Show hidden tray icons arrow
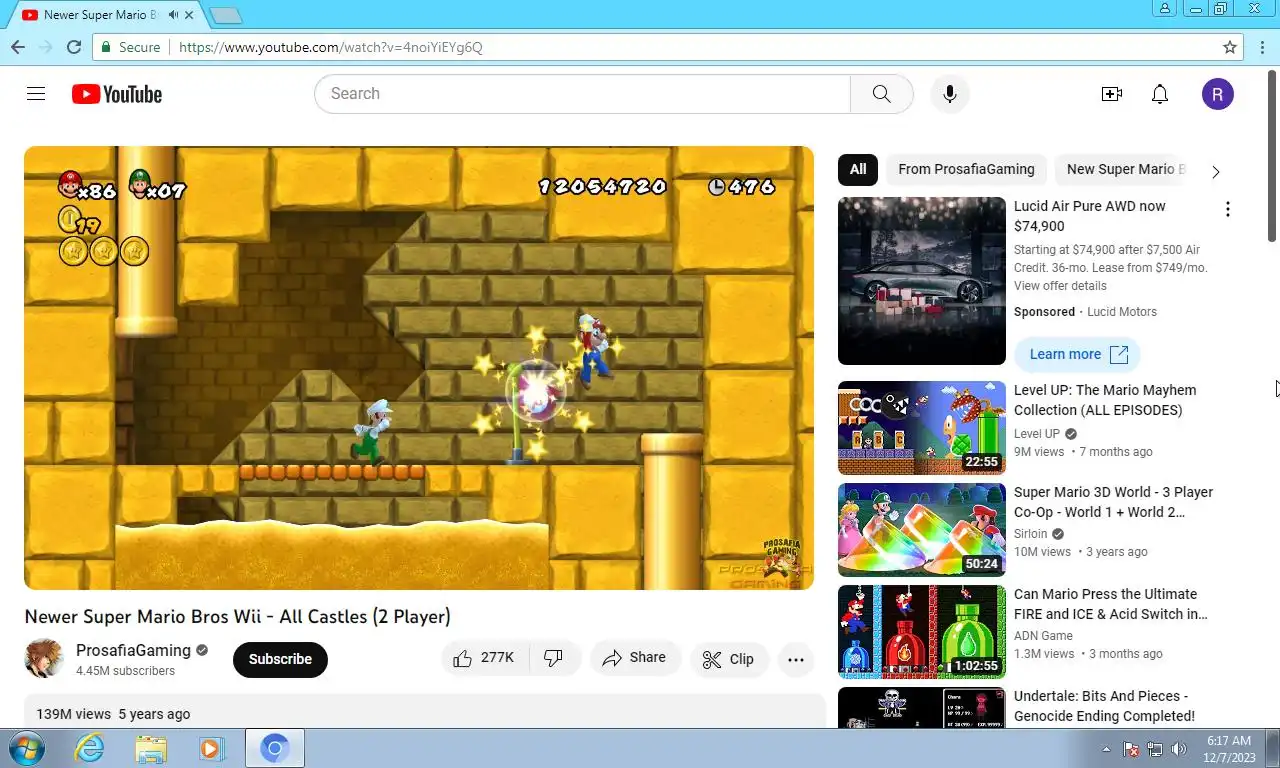 [1106, 749]
